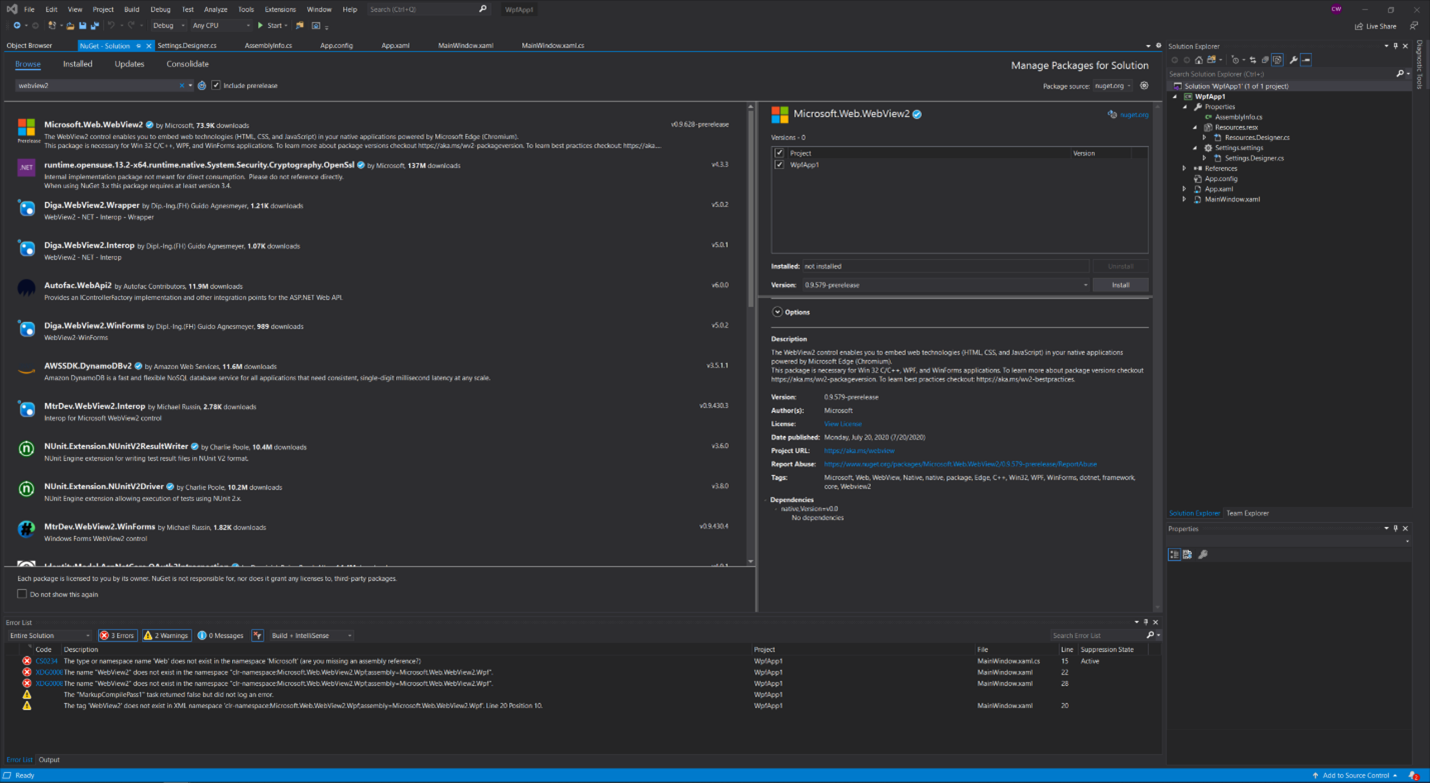Click the Install button
The width and height of the screenshot is (1430, 783).
(x=1120, y=285)
